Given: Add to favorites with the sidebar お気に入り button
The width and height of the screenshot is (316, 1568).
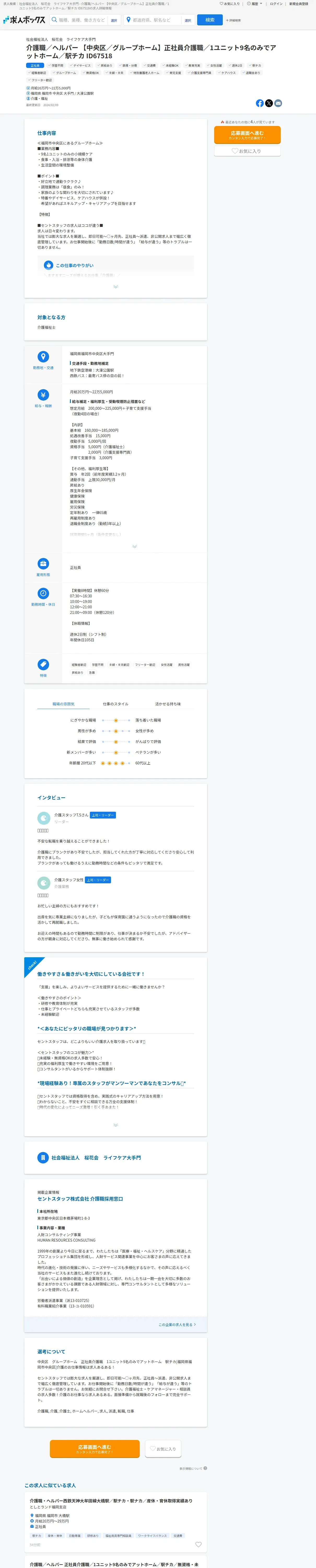Looking at the screenshot, I should pyautogui.click(x=247, y=151).
